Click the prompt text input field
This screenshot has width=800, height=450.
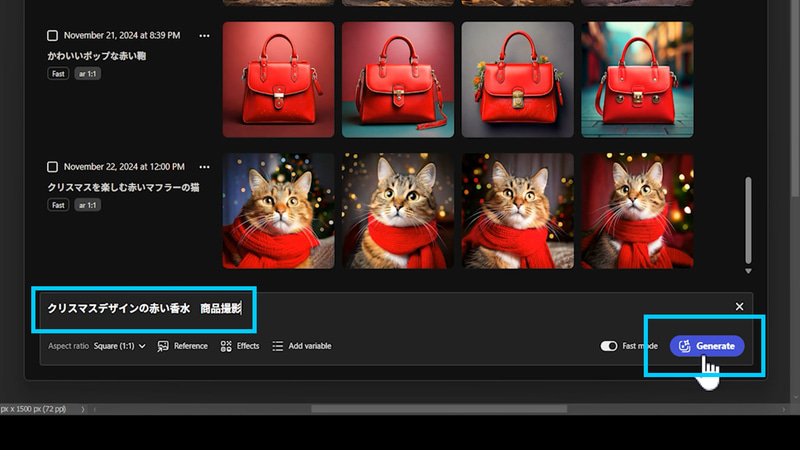coord(144,309)
